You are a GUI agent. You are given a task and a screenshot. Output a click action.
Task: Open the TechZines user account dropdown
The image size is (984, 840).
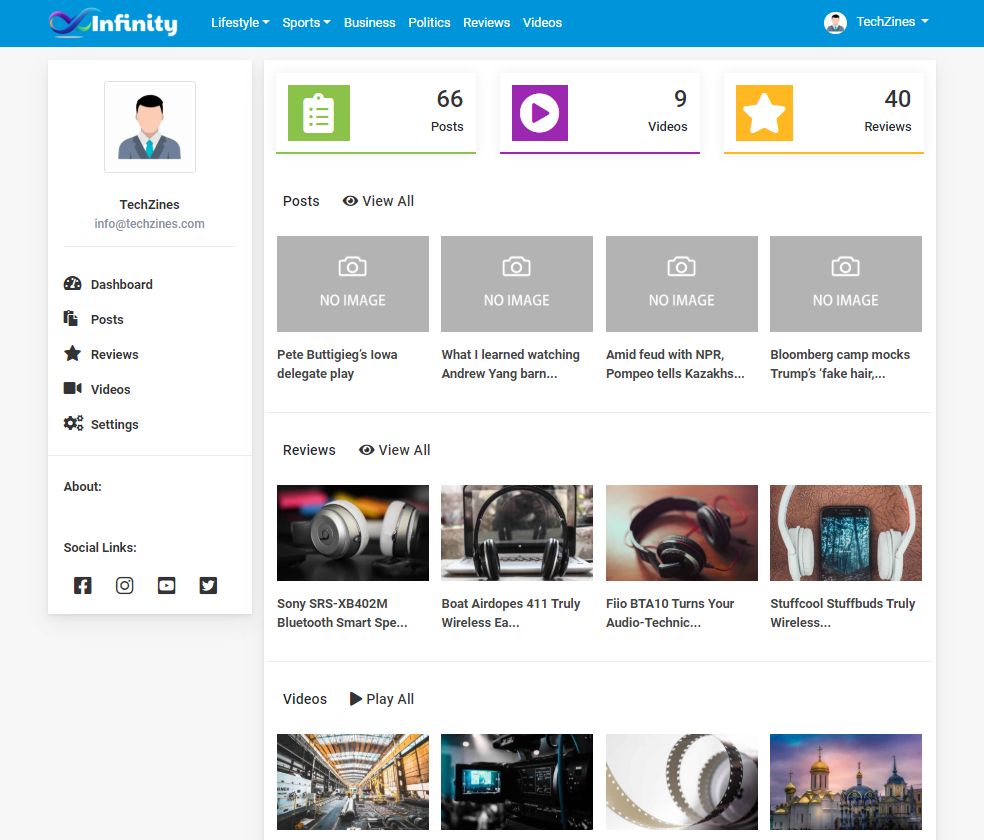[877, 22]
